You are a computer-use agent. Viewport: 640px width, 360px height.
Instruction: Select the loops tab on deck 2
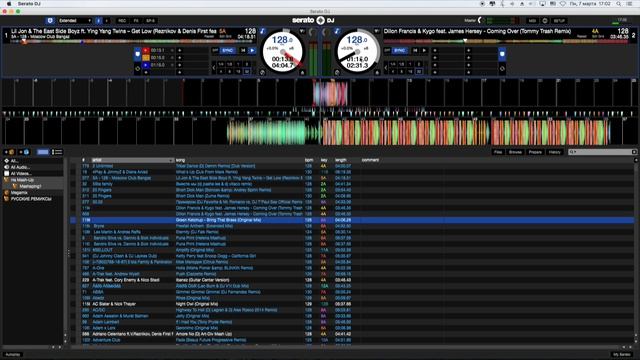(x=502, y=69)
